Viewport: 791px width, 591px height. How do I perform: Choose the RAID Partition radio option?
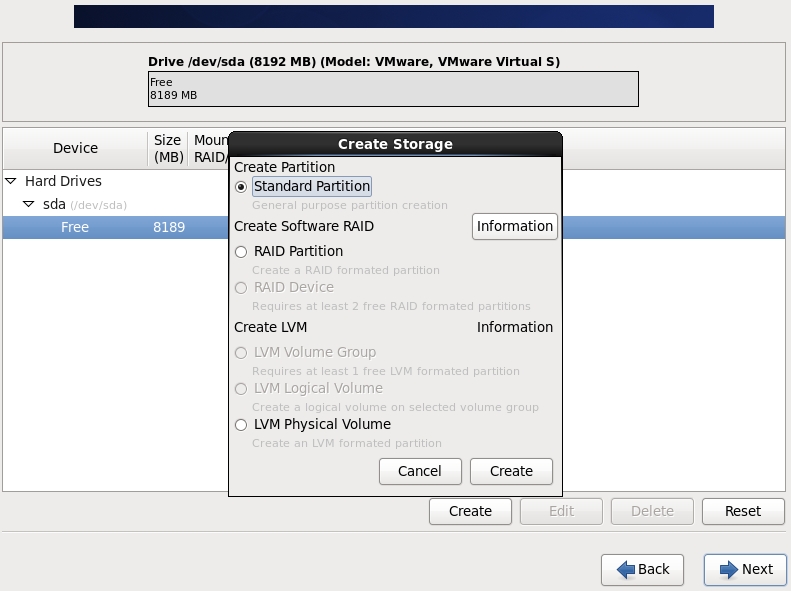[241, 252]
